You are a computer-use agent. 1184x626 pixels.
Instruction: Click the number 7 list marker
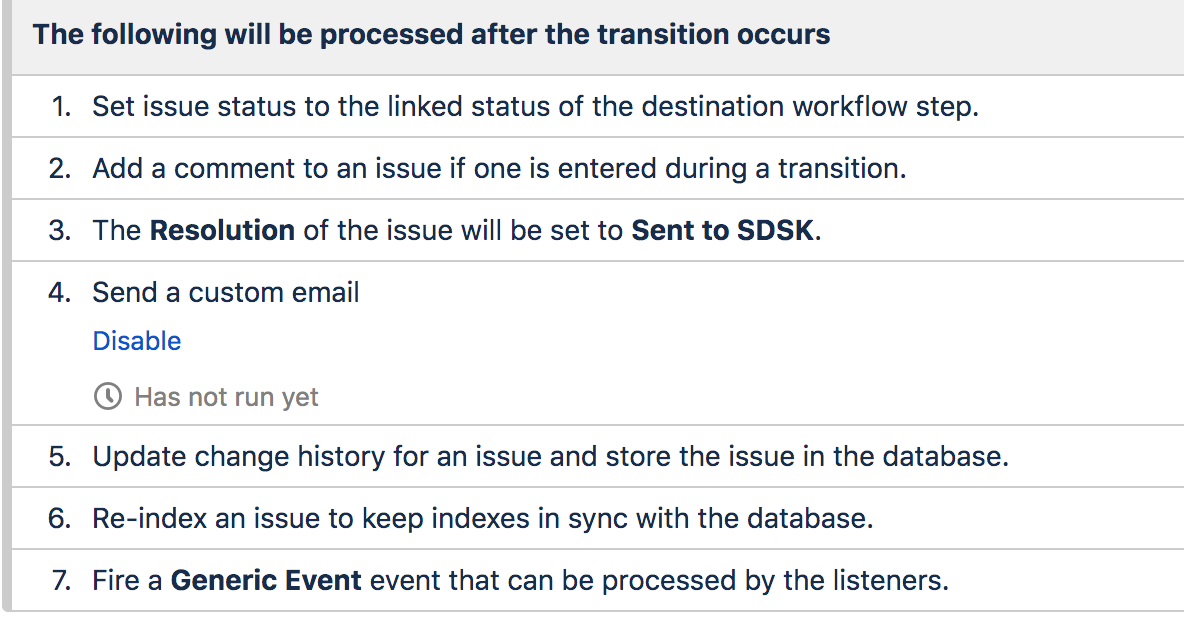[x=61, y=580]
